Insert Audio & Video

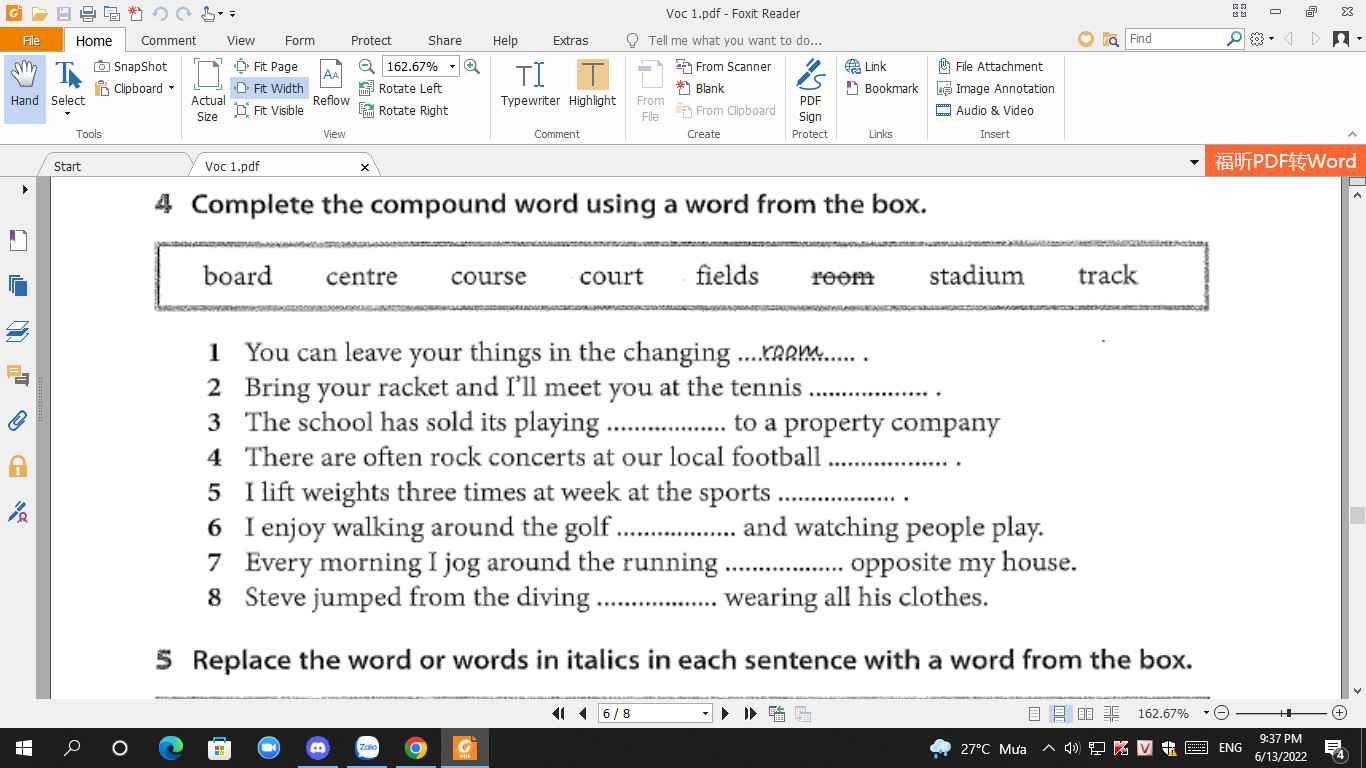coord(985,110)
